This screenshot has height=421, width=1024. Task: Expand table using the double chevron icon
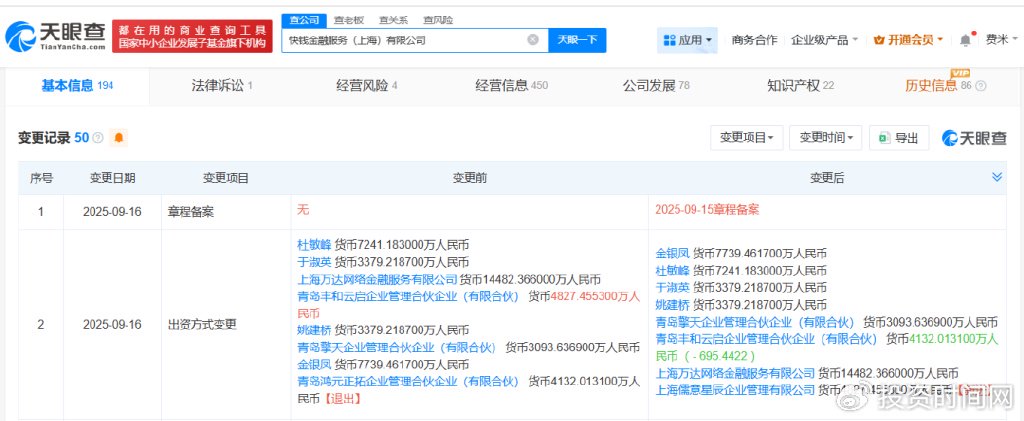tap(997, 178)
